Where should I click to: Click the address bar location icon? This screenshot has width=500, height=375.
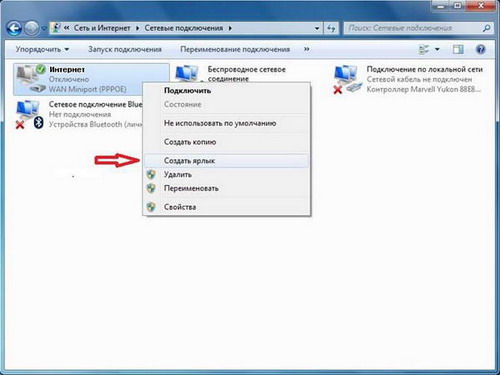(x=56, y=28)
